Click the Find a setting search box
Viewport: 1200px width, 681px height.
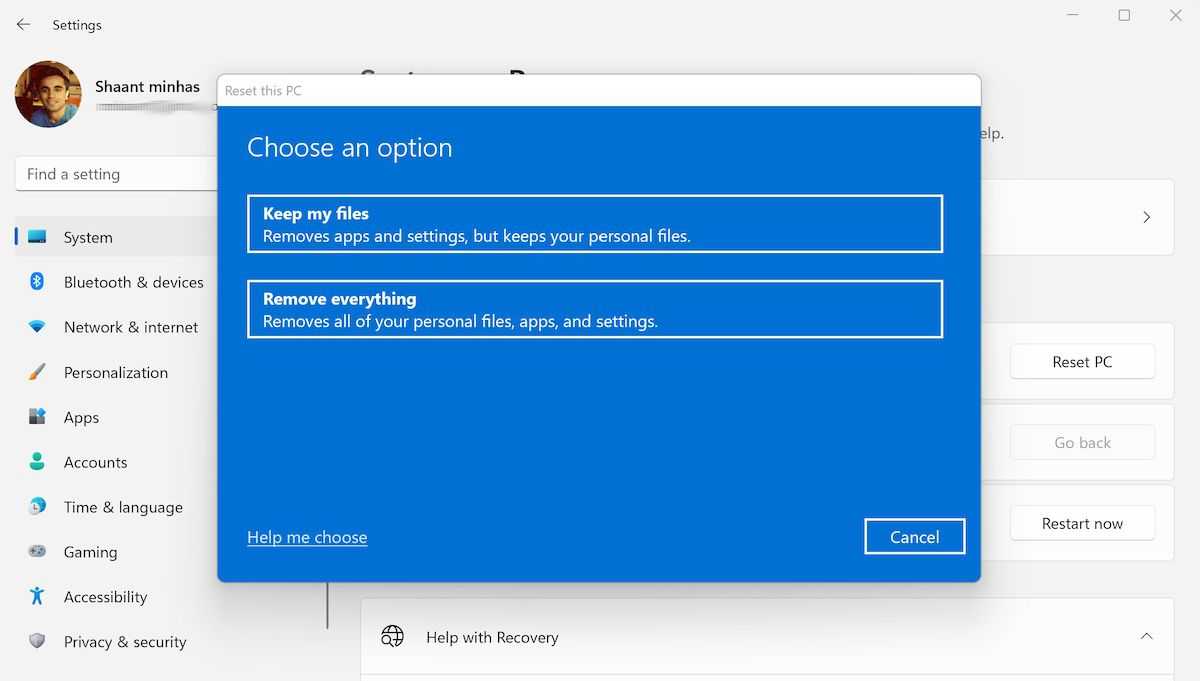[115, 174]
